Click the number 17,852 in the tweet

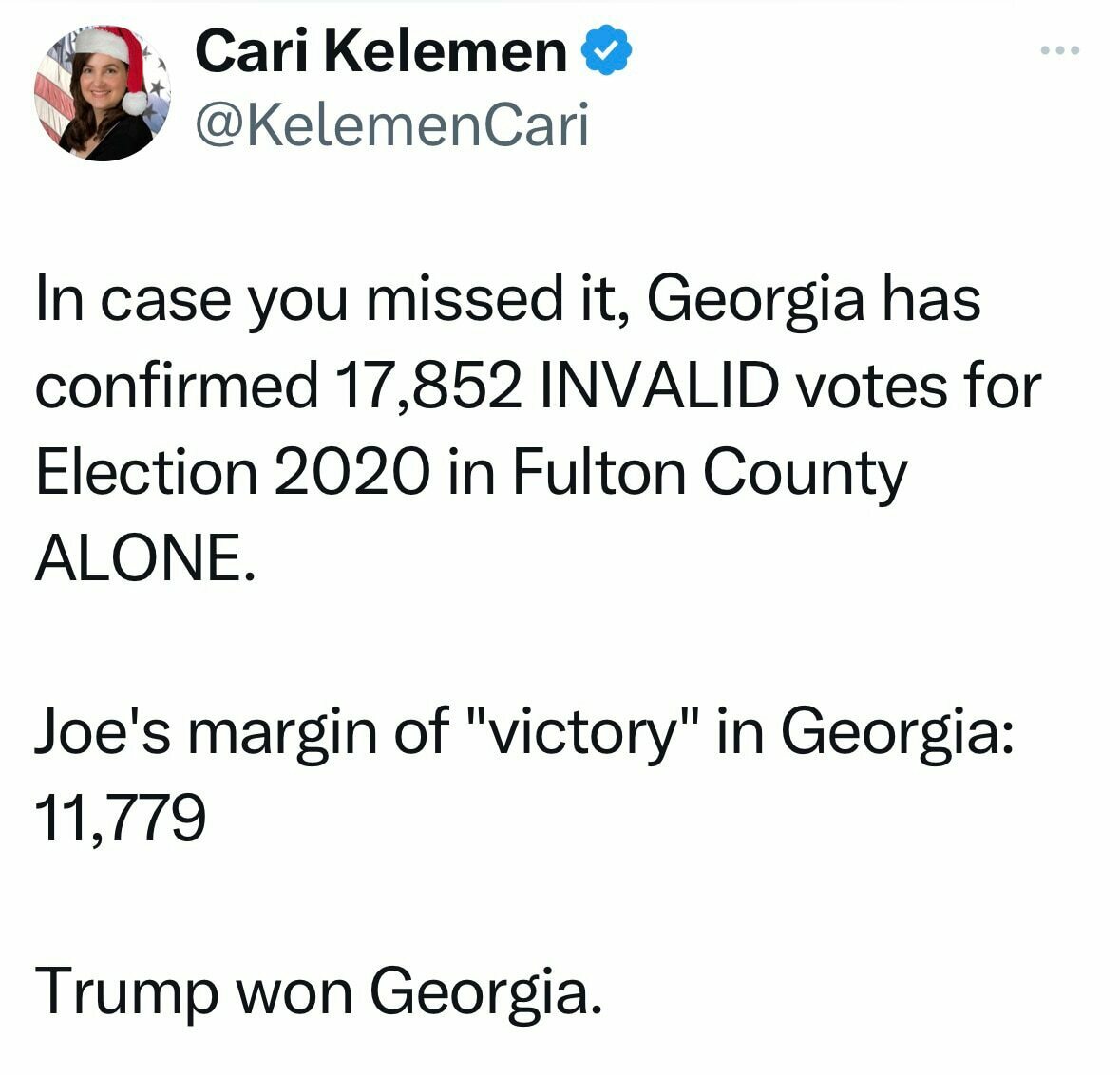pos(428,387)
